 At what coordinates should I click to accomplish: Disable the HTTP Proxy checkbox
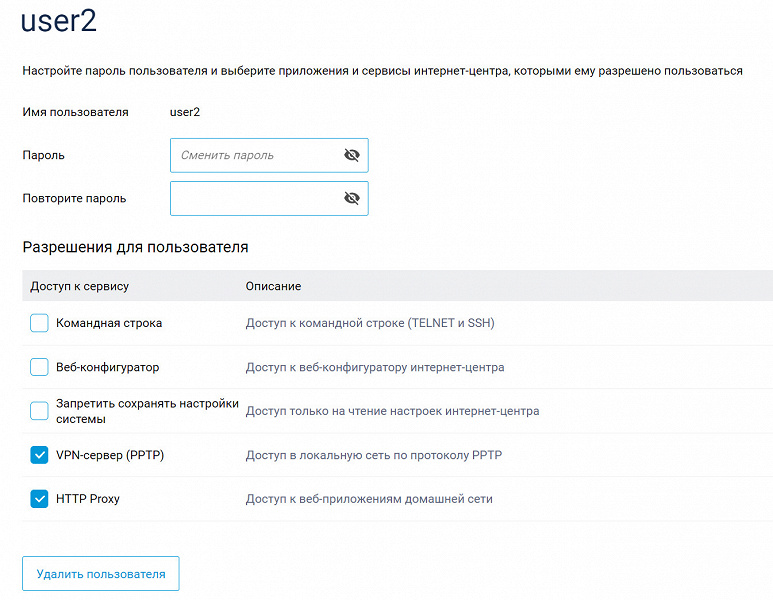point(39,498)
